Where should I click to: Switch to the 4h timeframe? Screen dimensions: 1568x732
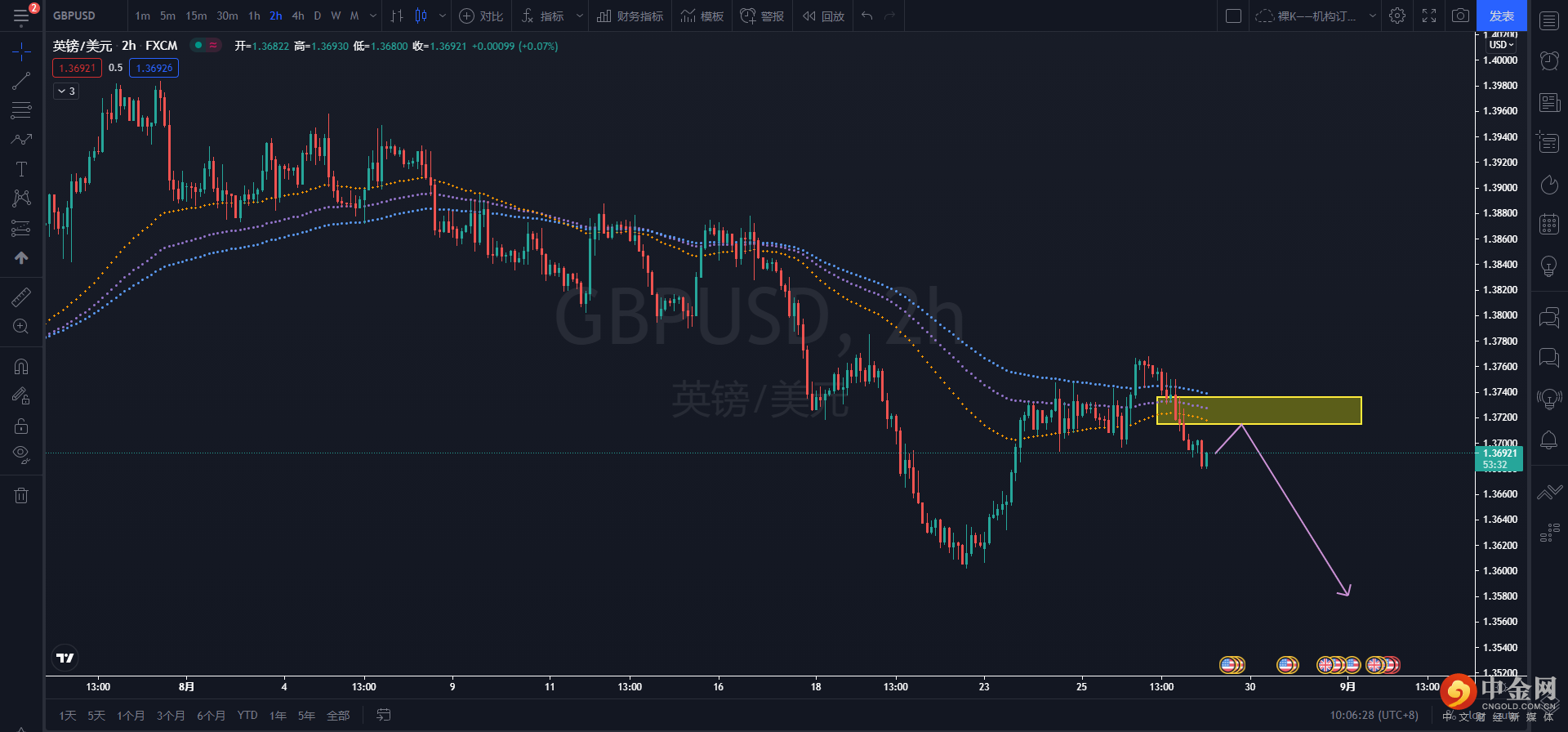298,16
